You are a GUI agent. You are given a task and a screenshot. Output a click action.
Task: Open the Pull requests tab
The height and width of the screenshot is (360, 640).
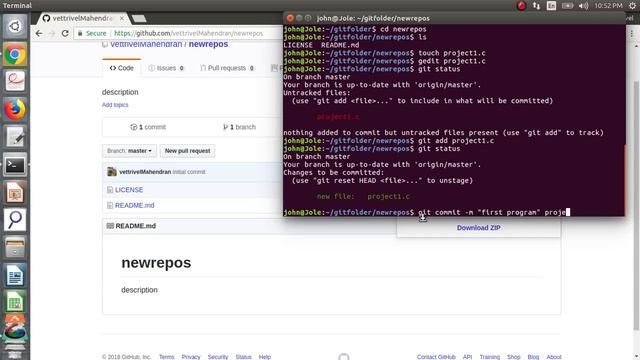point(227,68)
